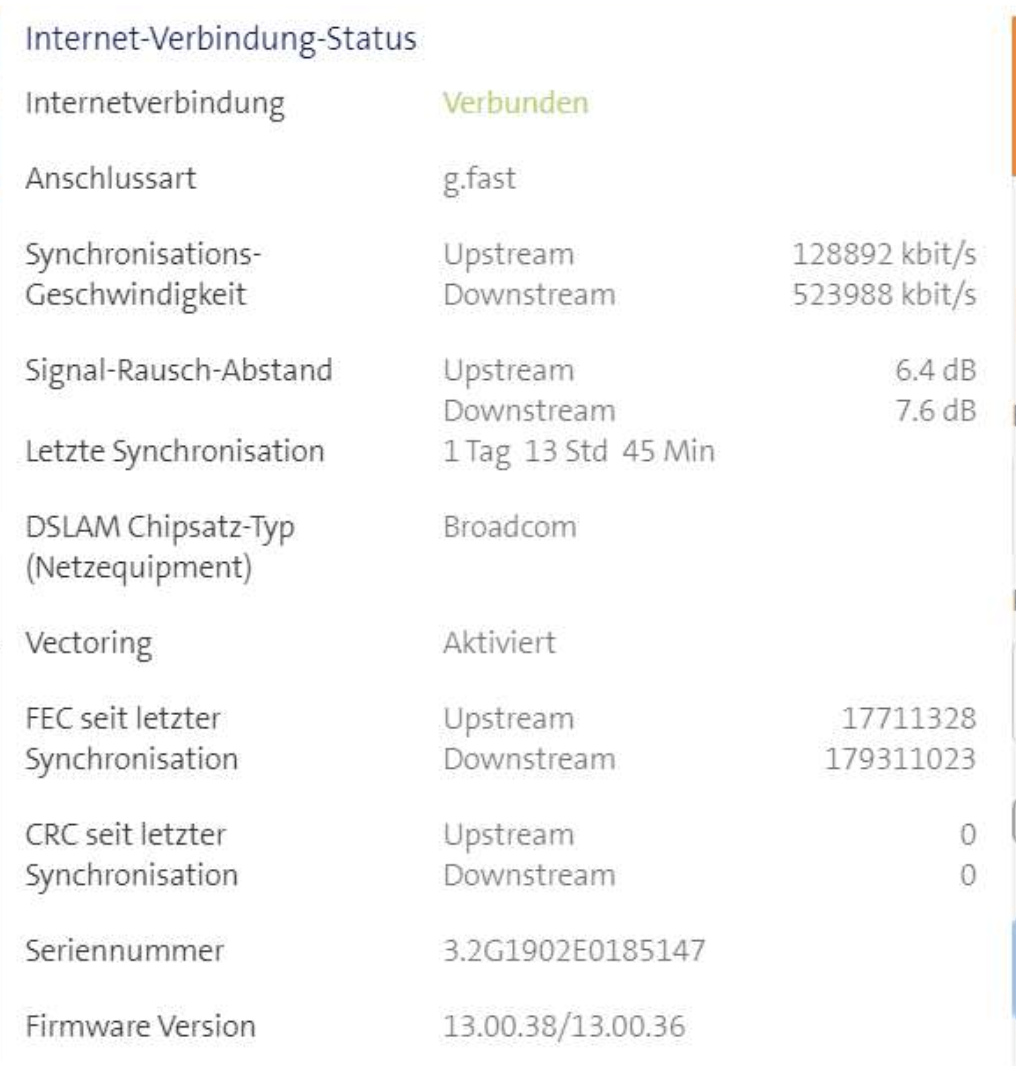This screenshot has height=1066, width=1016.
Task: Click the upstream sync speed 128892 kbit/s
Action: 883,256
